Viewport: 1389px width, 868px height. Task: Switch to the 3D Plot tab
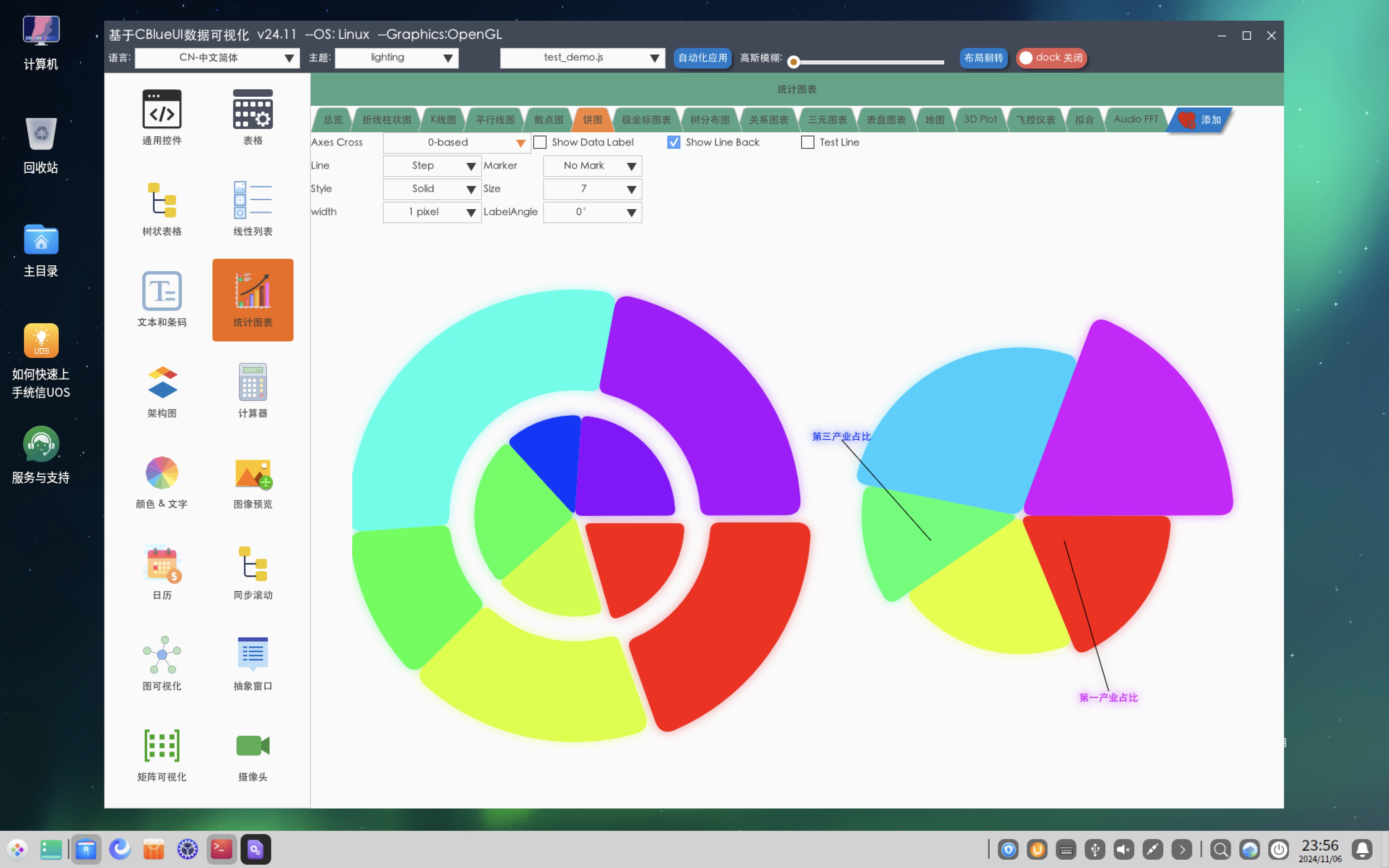980,119
